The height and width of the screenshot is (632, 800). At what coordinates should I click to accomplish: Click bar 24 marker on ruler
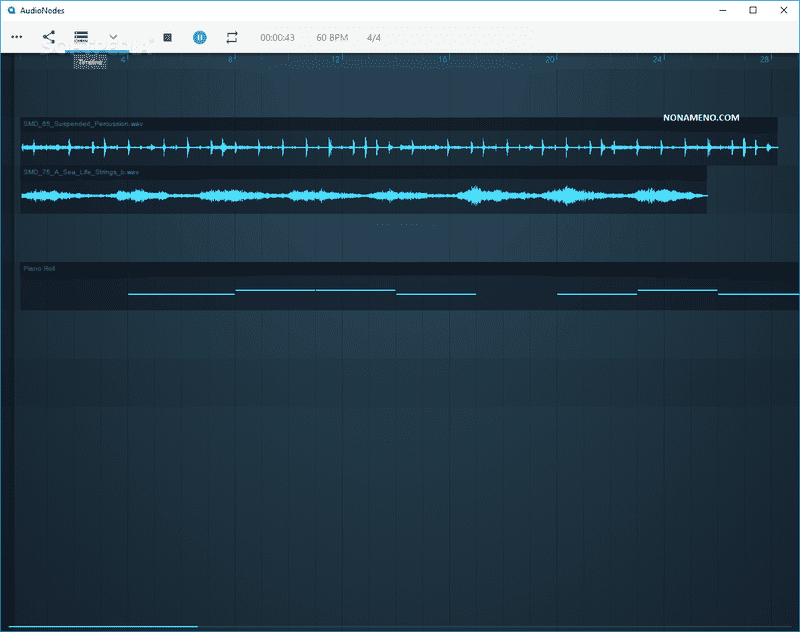657,61
